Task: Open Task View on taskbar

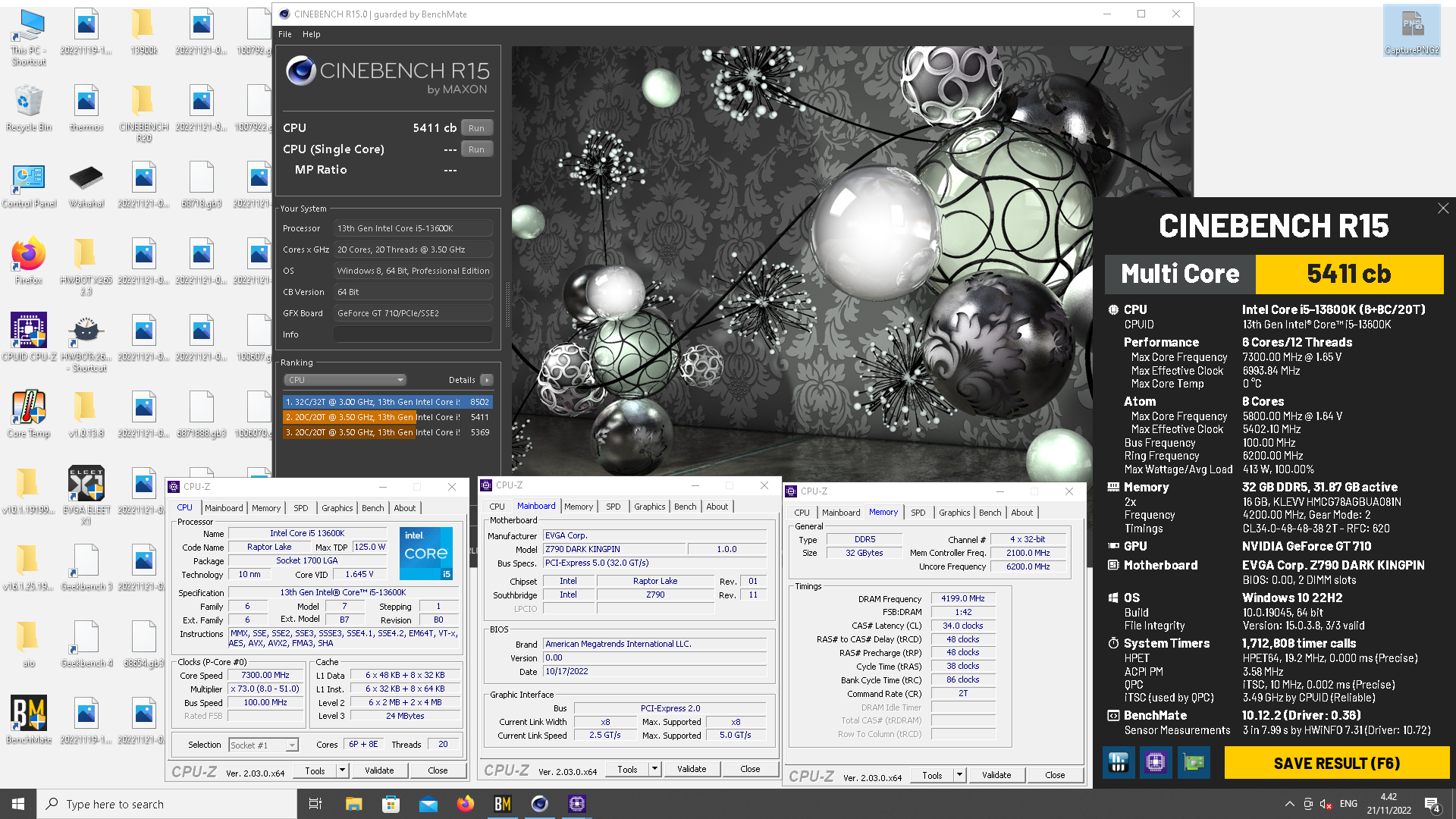Action: (x=315, y=804)
